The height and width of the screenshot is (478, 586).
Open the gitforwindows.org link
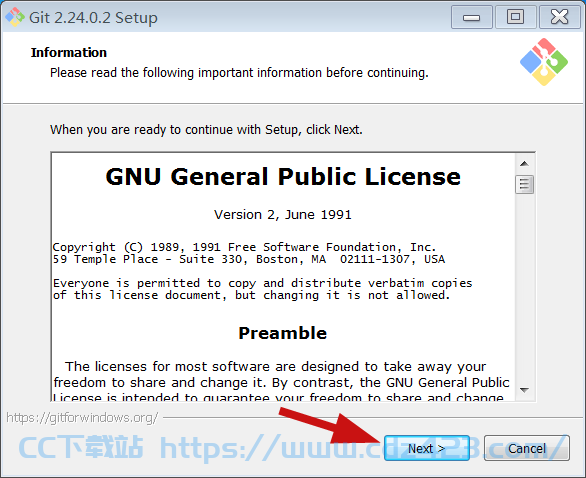pyautogui.click(x=82, y=417)
